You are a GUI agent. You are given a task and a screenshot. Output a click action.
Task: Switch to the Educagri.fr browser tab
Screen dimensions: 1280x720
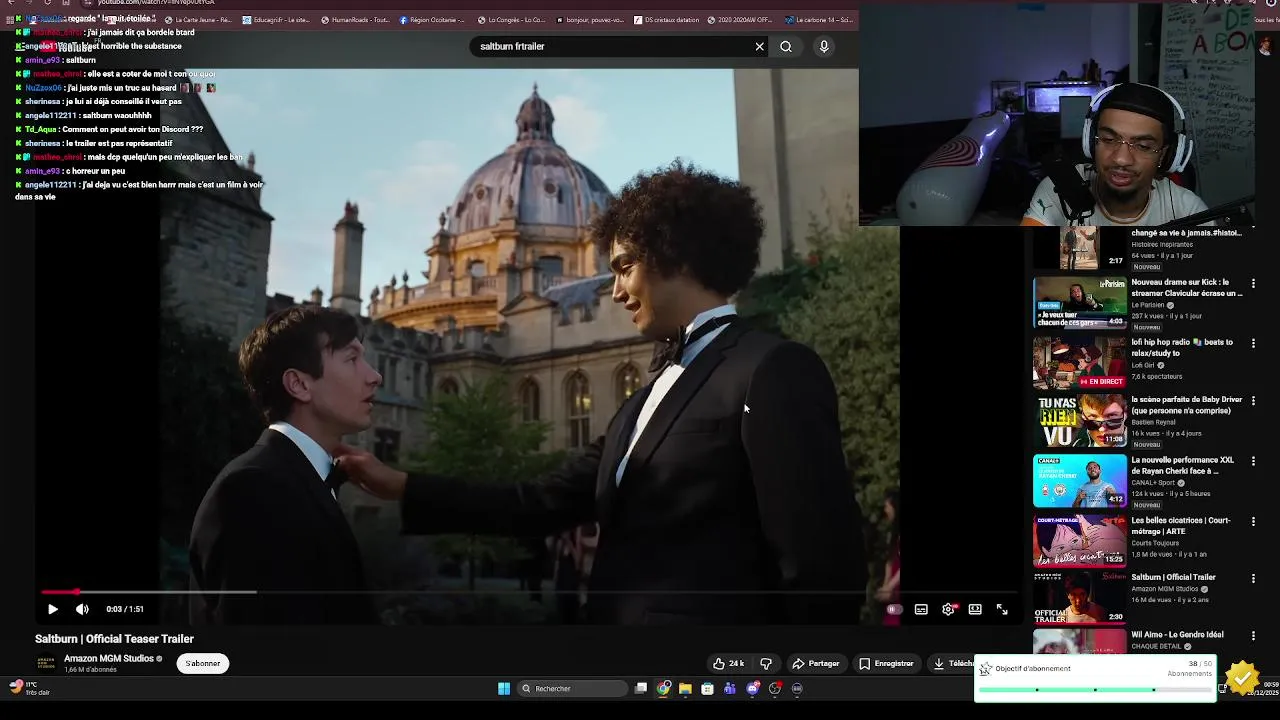tap(275, 19)
